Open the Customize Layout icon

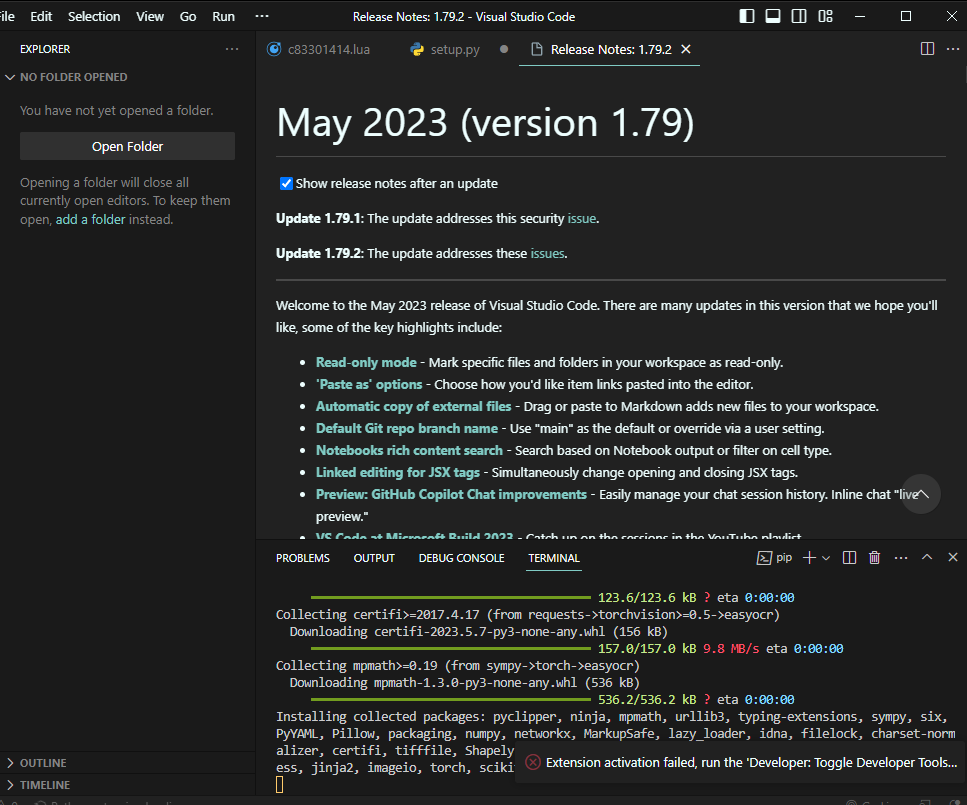coord(825,16)
